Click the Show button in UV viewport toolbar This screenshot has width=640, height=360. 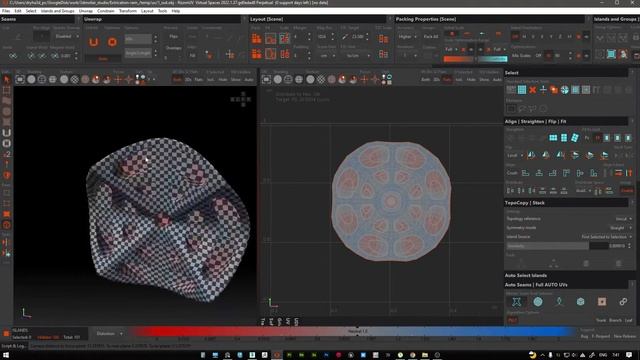click(x=484, y=80)
